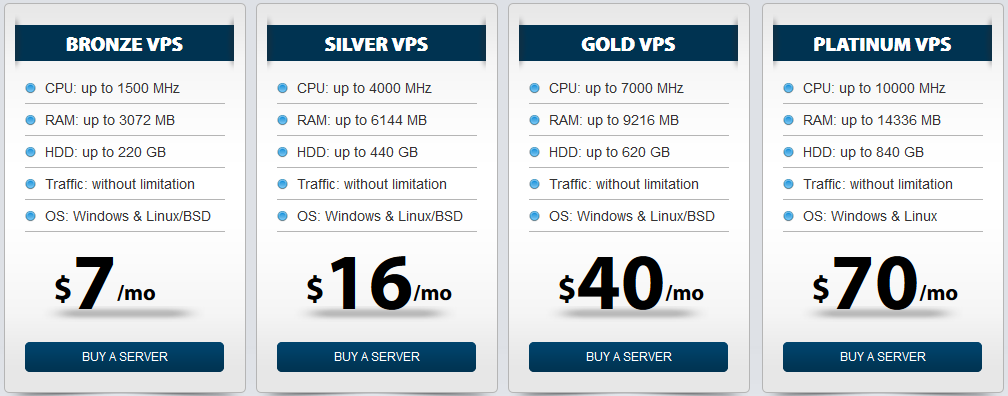This screenshot has height=396, width=1008.
Task: Select the Bronze VPS plan header
Action: 124,44
